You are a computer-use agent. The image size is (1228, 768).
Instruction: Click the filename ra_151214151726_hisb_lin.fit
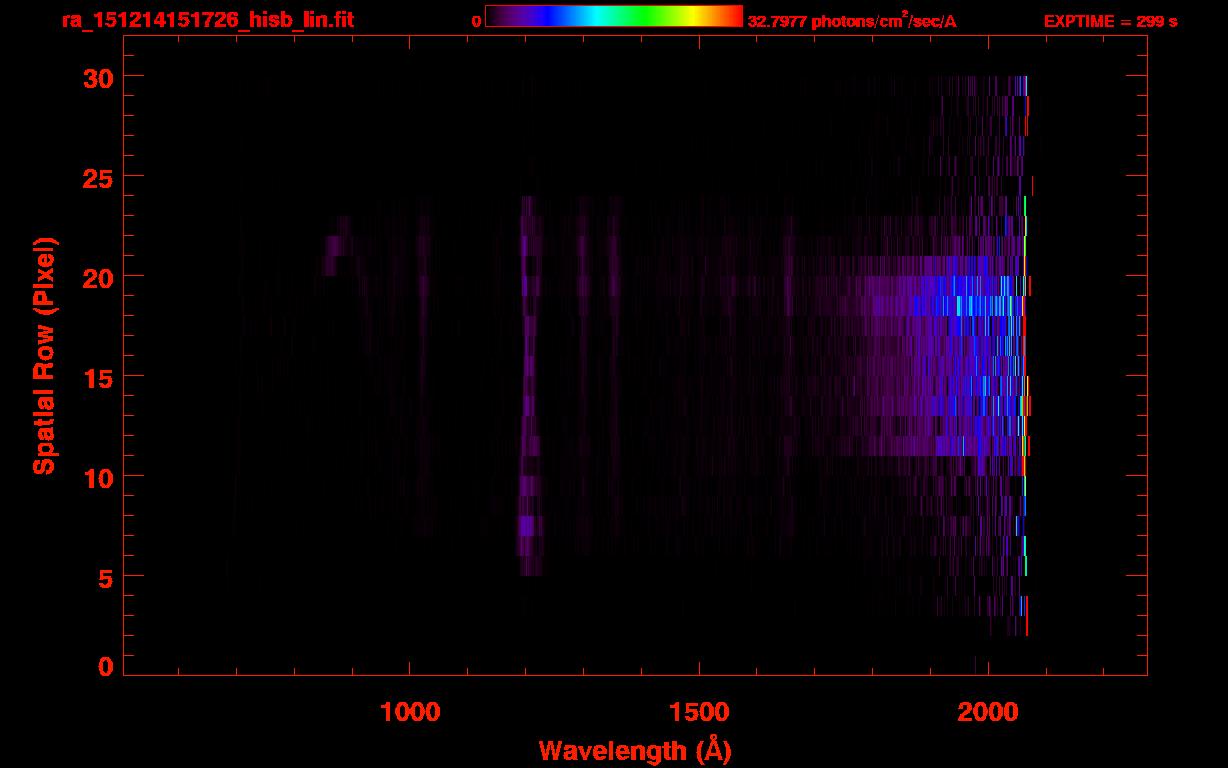coord(207,20)
